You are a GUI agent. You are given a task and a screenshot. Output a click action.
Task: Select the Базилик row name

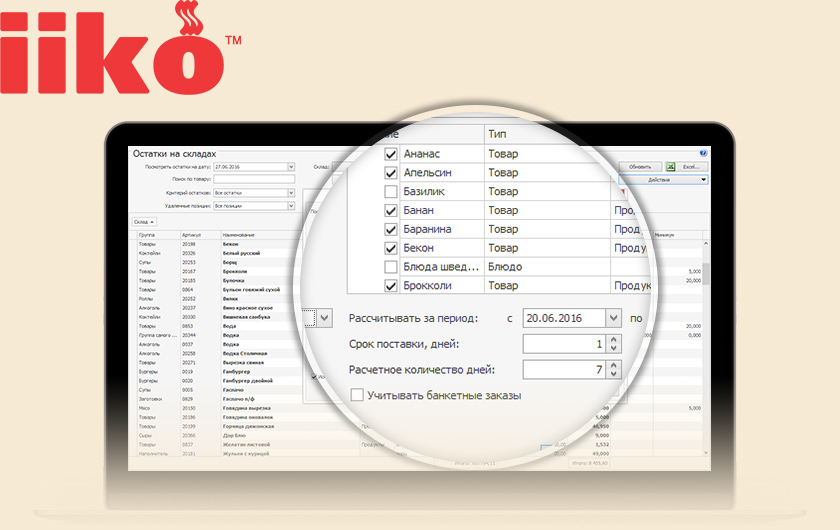coord(424,192)
